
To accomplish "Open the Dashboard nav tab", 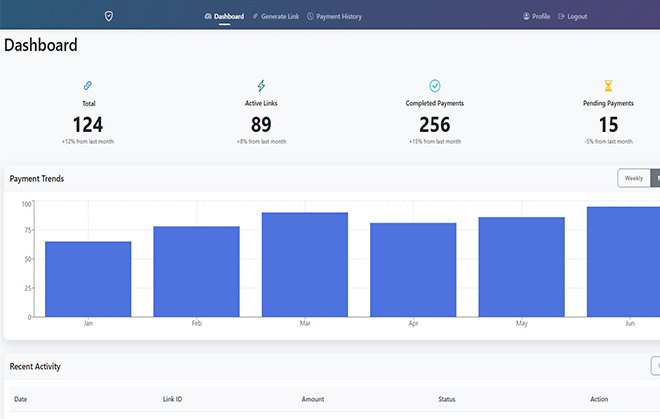I will 224,16.
